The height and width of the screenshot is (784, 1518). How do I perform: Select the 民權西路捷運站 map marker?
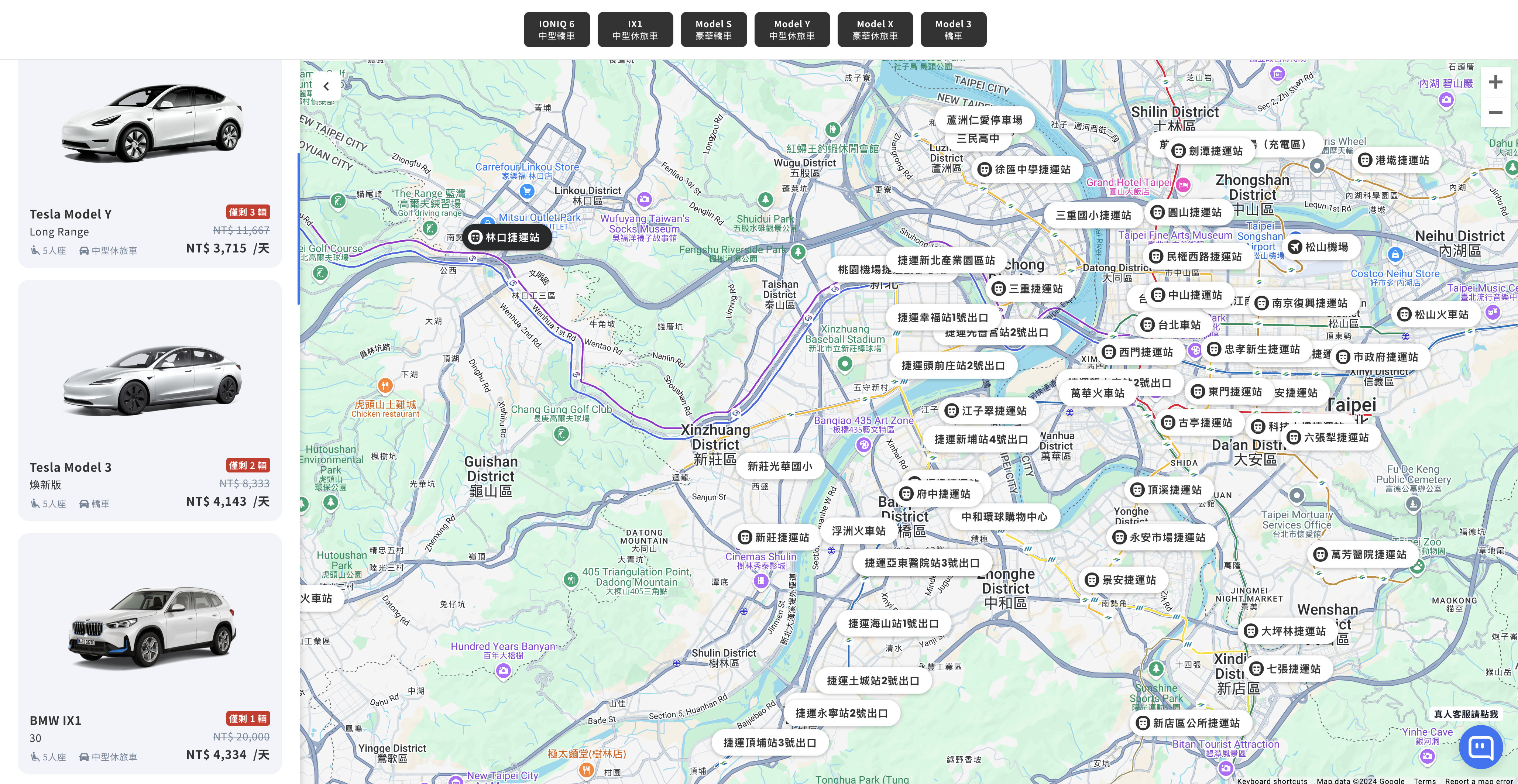[1198, 256]
